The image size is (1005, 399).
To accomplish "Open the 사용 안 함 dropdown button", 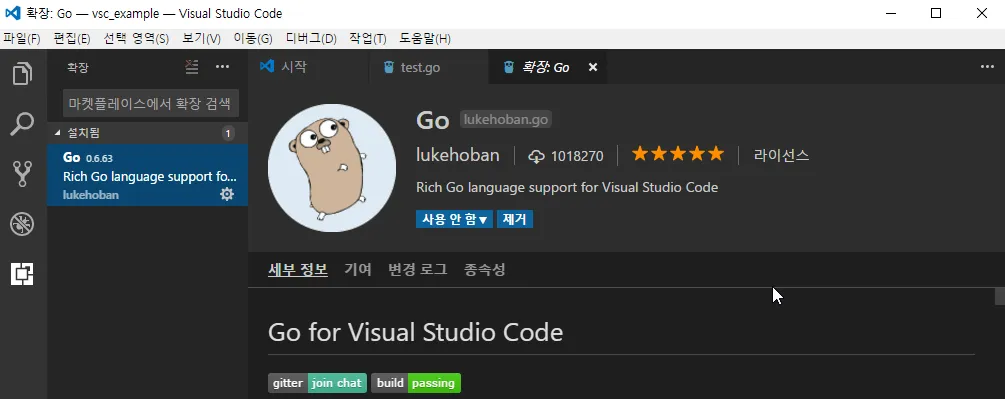I will click(454, 219).
